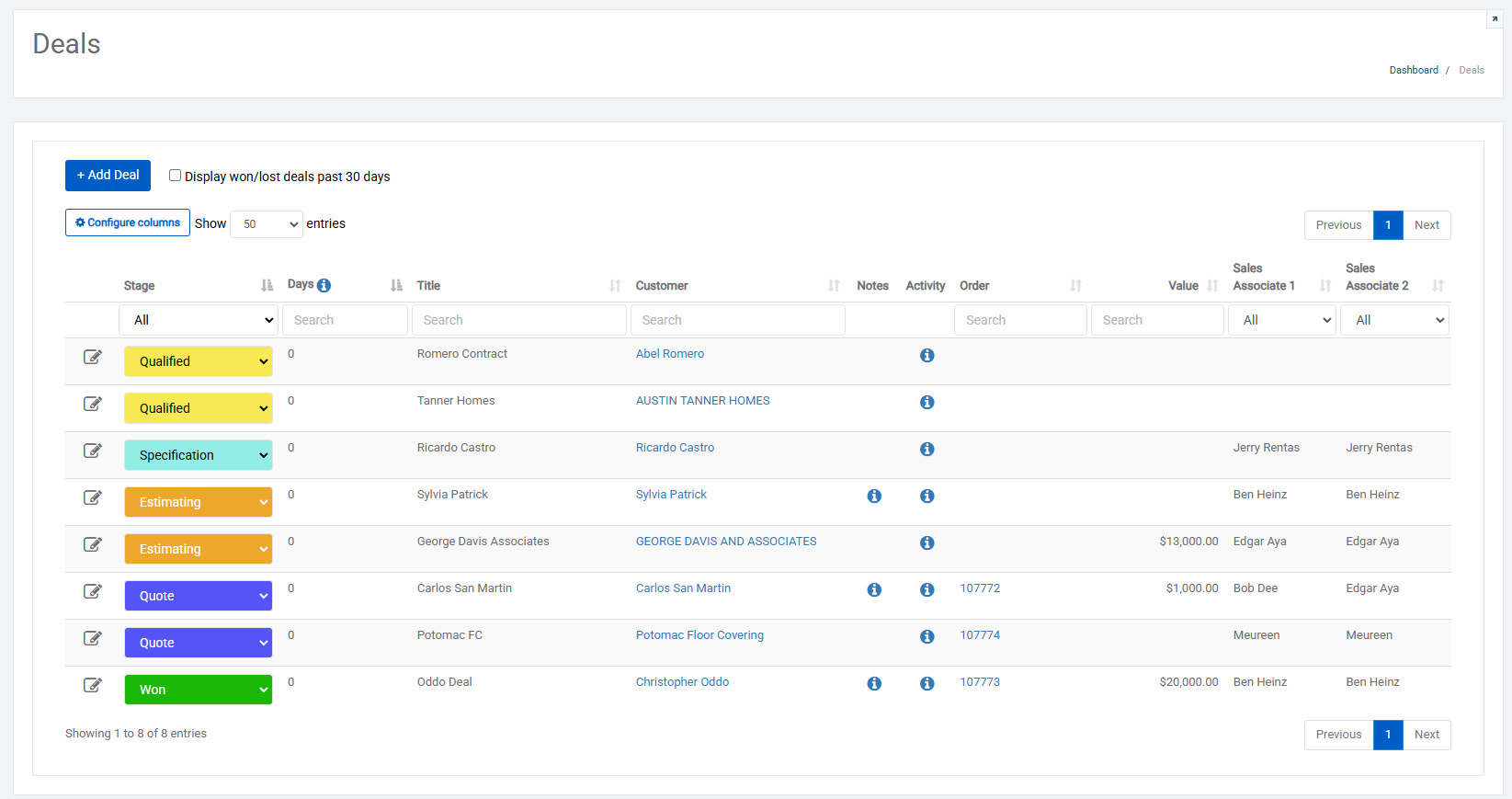View activity info for Potomac FC

[x=927, y=636]
